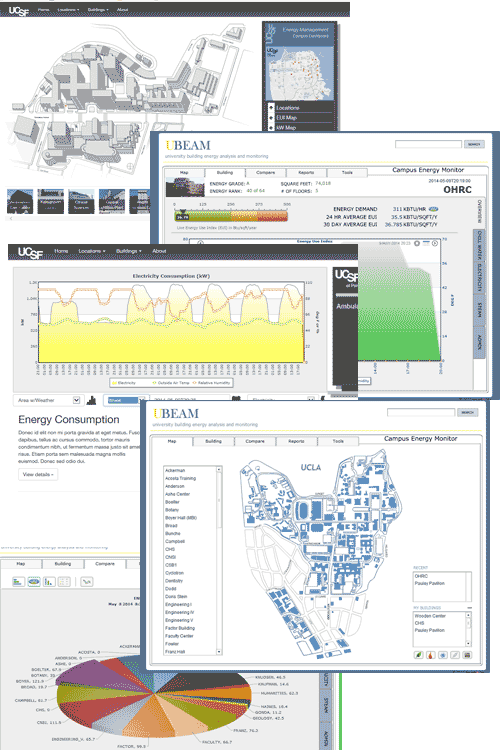
Task: Click the blue snowflake icon below My Buildings
Action: pyautogui.click(x=443, y=655)
